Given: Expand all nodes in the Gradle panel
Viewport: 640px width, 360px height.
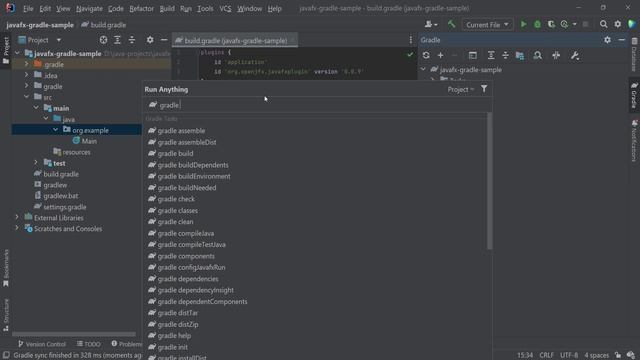Looking at the screenshot, I should (491, 55).
